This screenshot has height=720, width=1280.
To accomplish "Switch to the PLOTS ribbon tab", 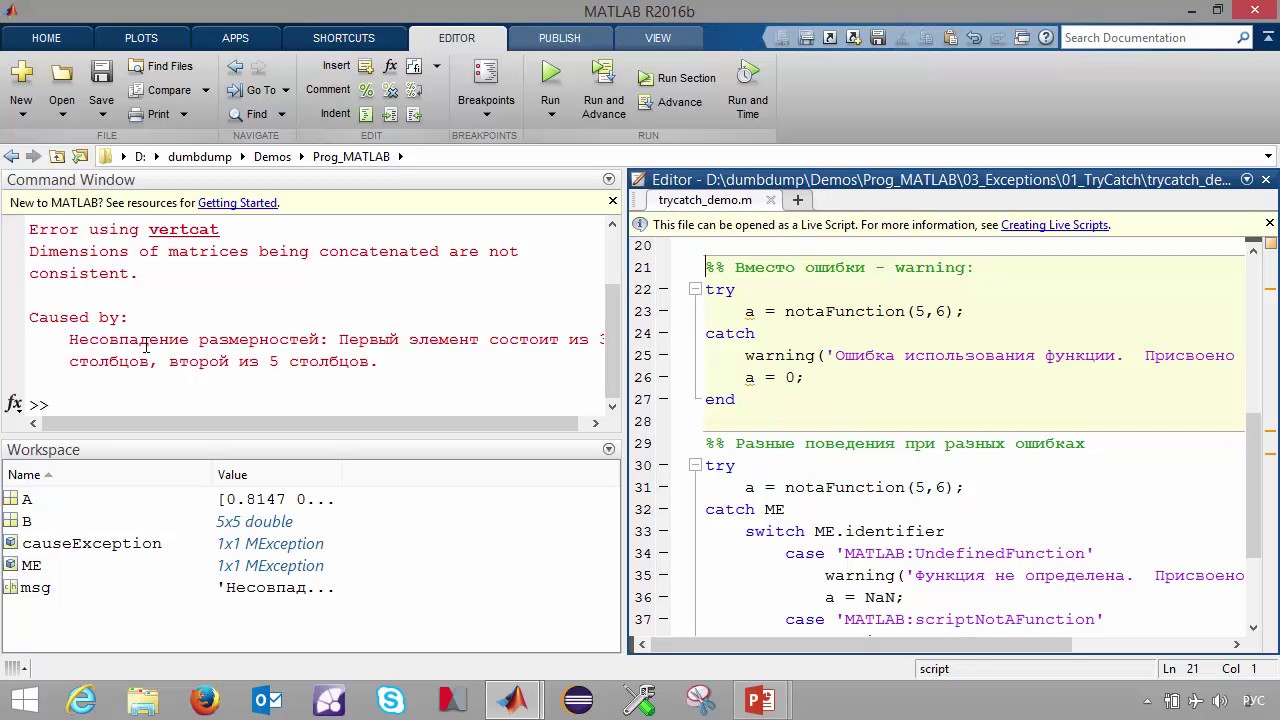I will 141,38.
